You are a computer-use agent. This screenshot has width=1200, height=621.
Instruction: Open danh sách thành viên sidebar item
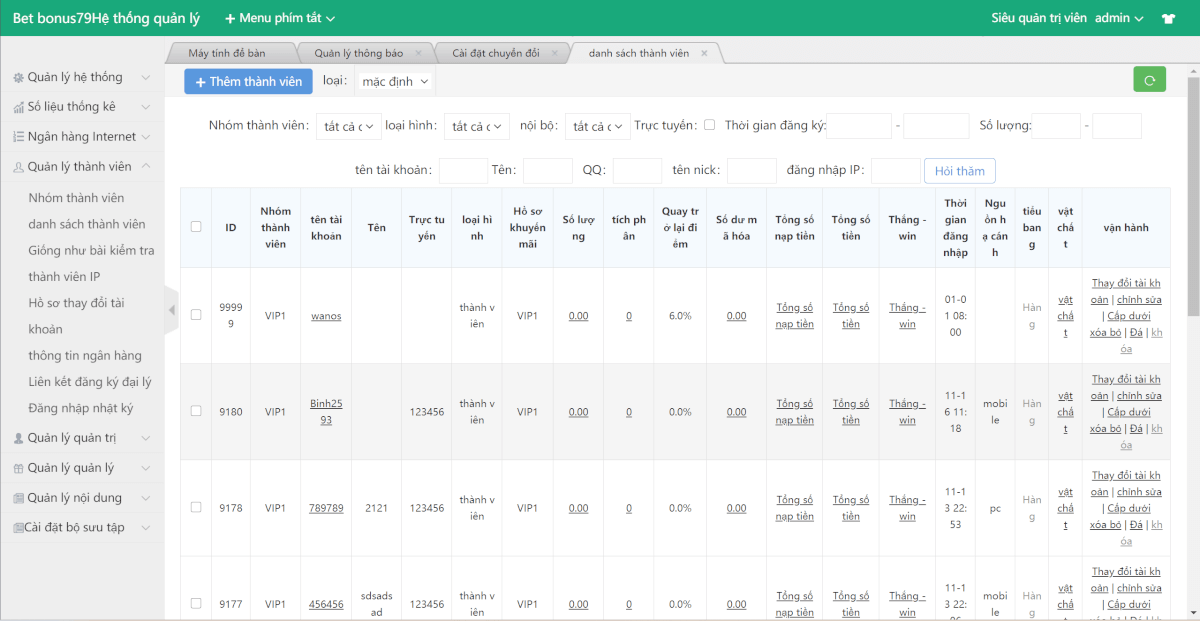pyautogui.click(x=87, y=224)
